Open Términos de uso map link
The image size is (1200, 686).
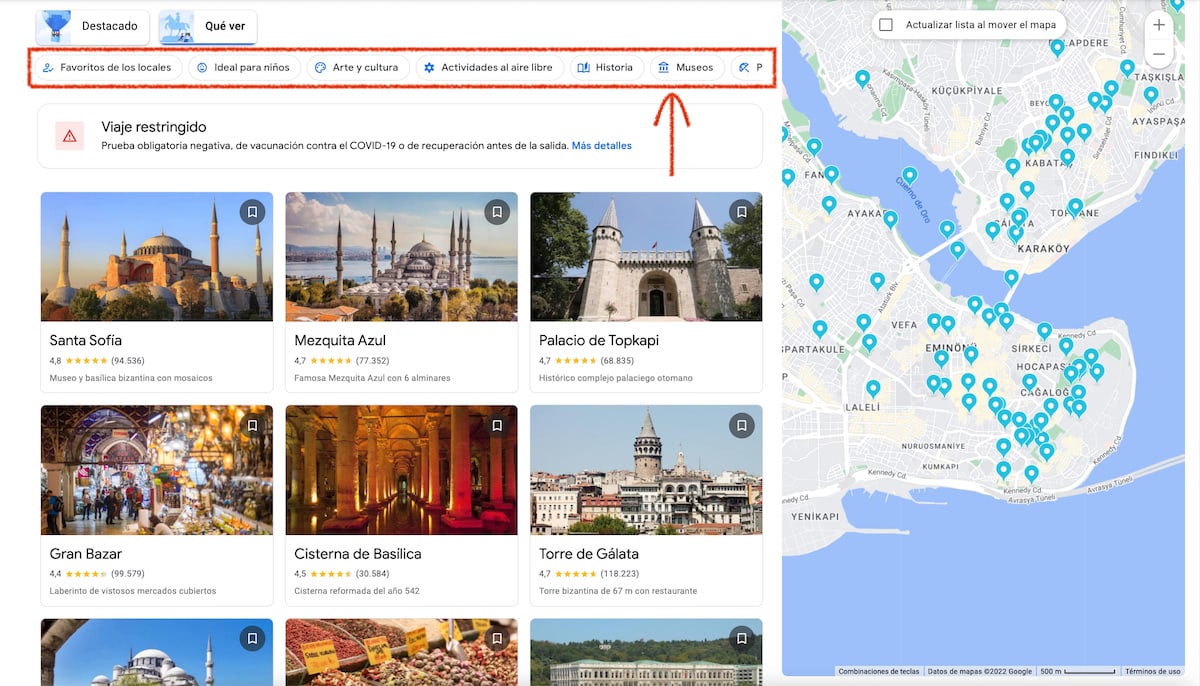point(1152,671)
